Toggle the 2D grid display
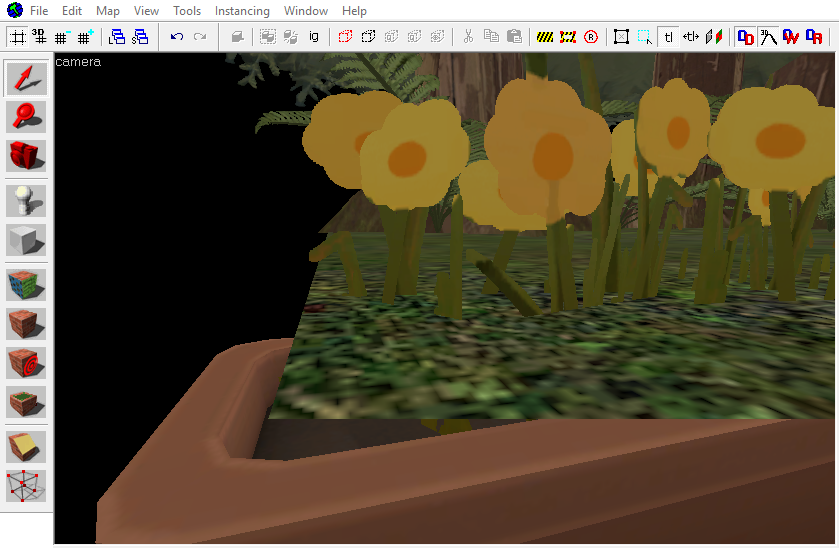The width and height of the screenshot is (839, 548). coord(18,37)
